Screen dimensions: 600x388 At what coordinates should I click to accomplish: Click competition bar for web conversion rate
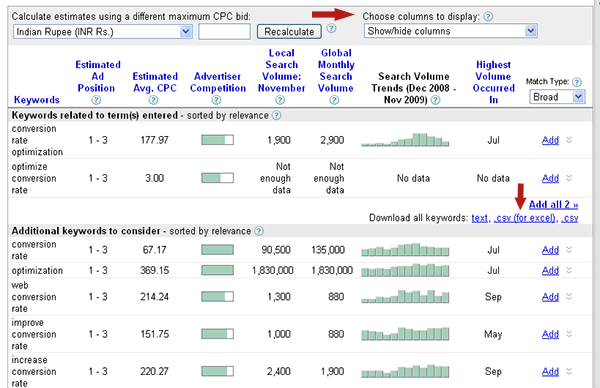coord(217,297)
